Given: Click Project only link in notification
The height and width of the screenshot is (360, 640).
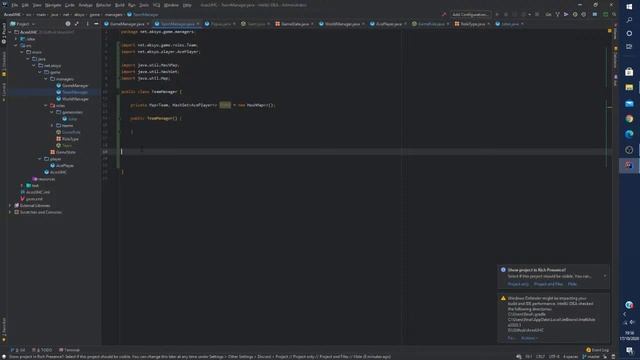Looking at the screenshot, I should (518, 284).
